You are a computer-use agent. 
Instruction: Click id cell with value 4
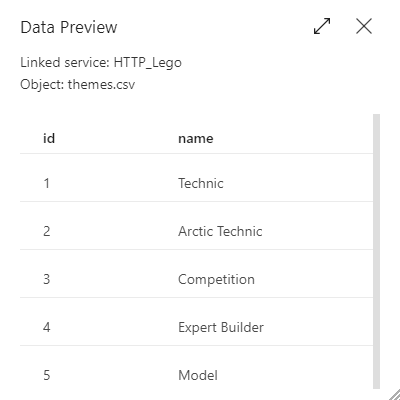pos(47,327)
